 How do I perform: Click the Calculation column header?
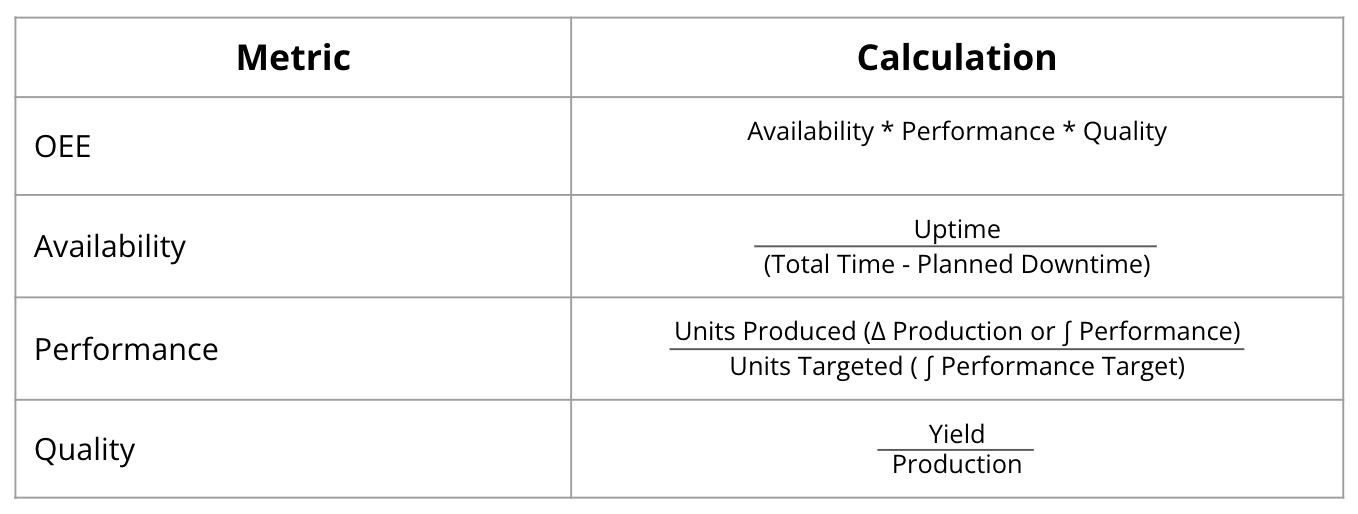tap(956, 58)
